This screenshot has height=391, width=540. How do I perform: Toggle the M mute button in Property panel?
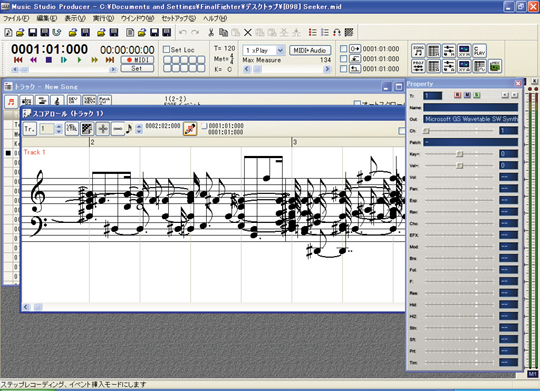pyautogui.click(x=467, y=95)
